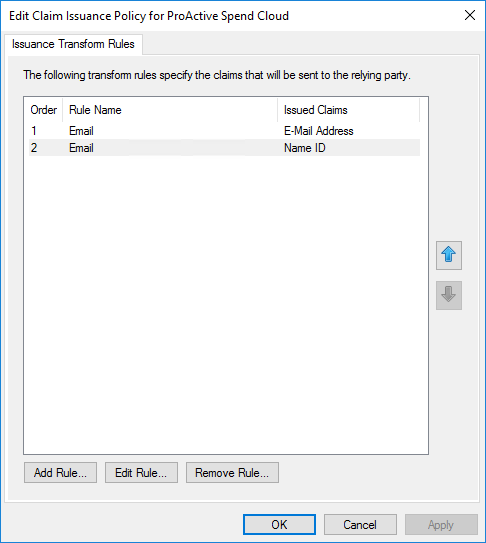Cancel the policy edits
Image resolution: width=486 pixels, height=543 pixels.
(360, 524)
